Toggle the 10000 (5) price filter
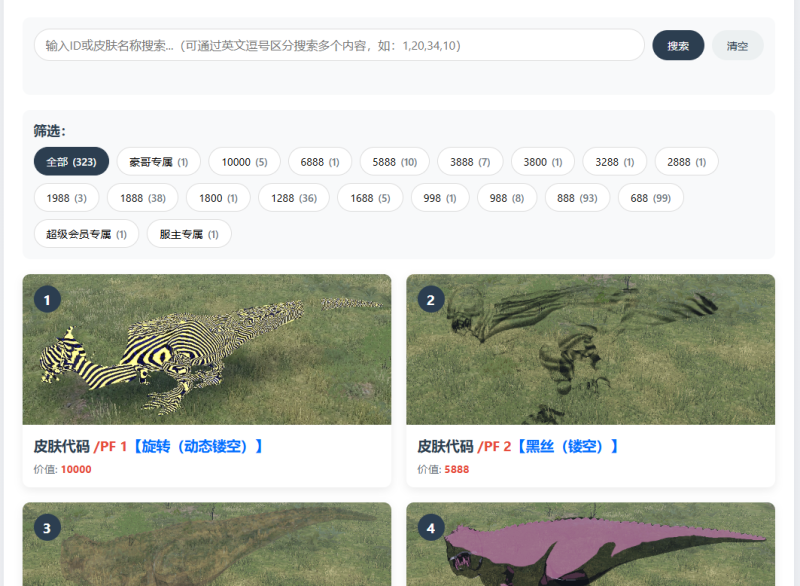This screenshot has width=800, height=586. 244,161
